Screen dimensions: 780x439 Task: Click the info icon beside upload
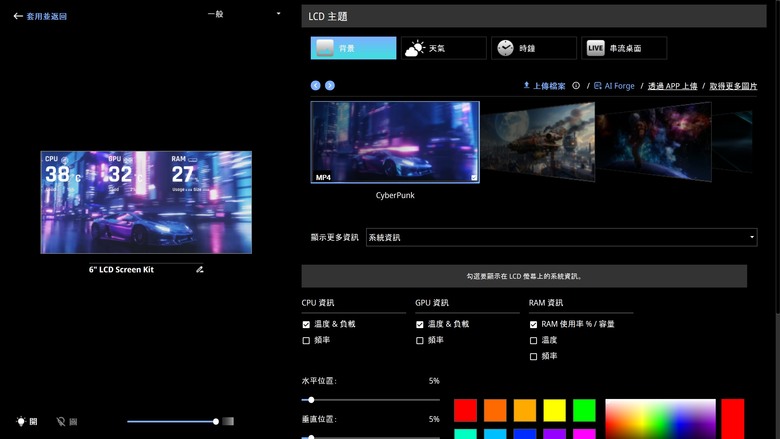click(576, 86)
